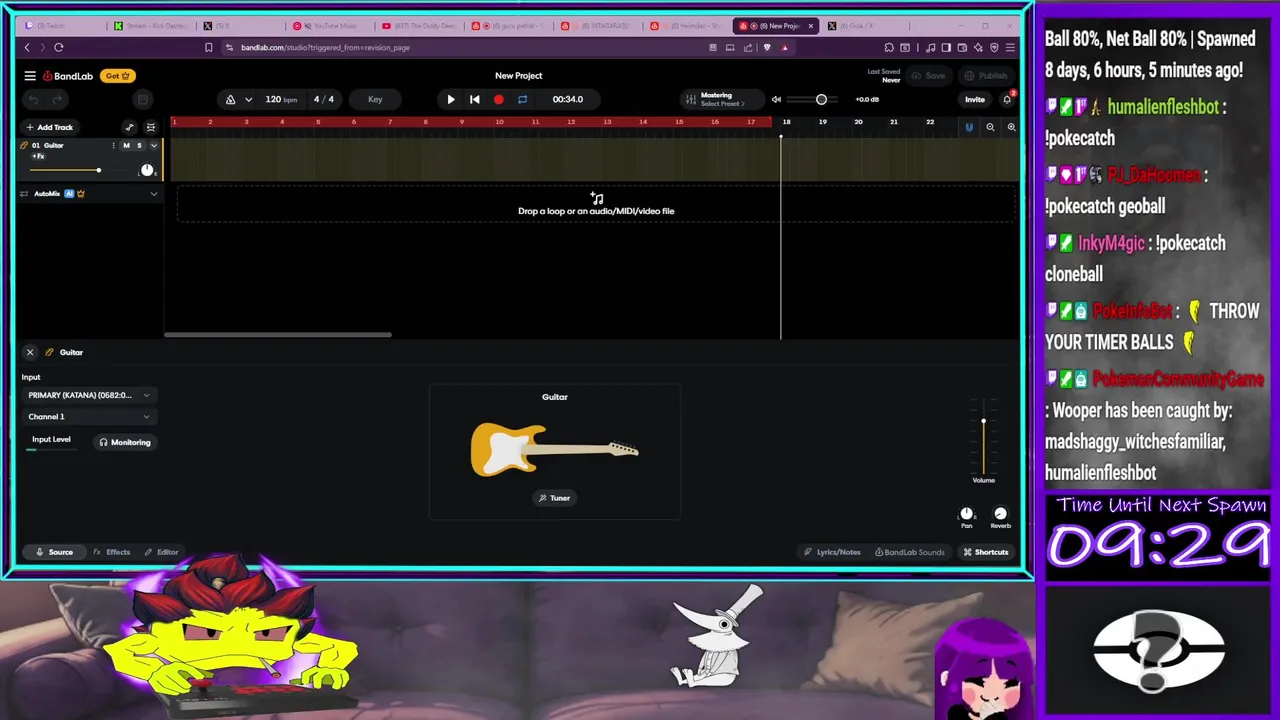Click the horizontal timeline scrollbar
The width and height of the screenshot is (1280, 720).
pos(278,335)
